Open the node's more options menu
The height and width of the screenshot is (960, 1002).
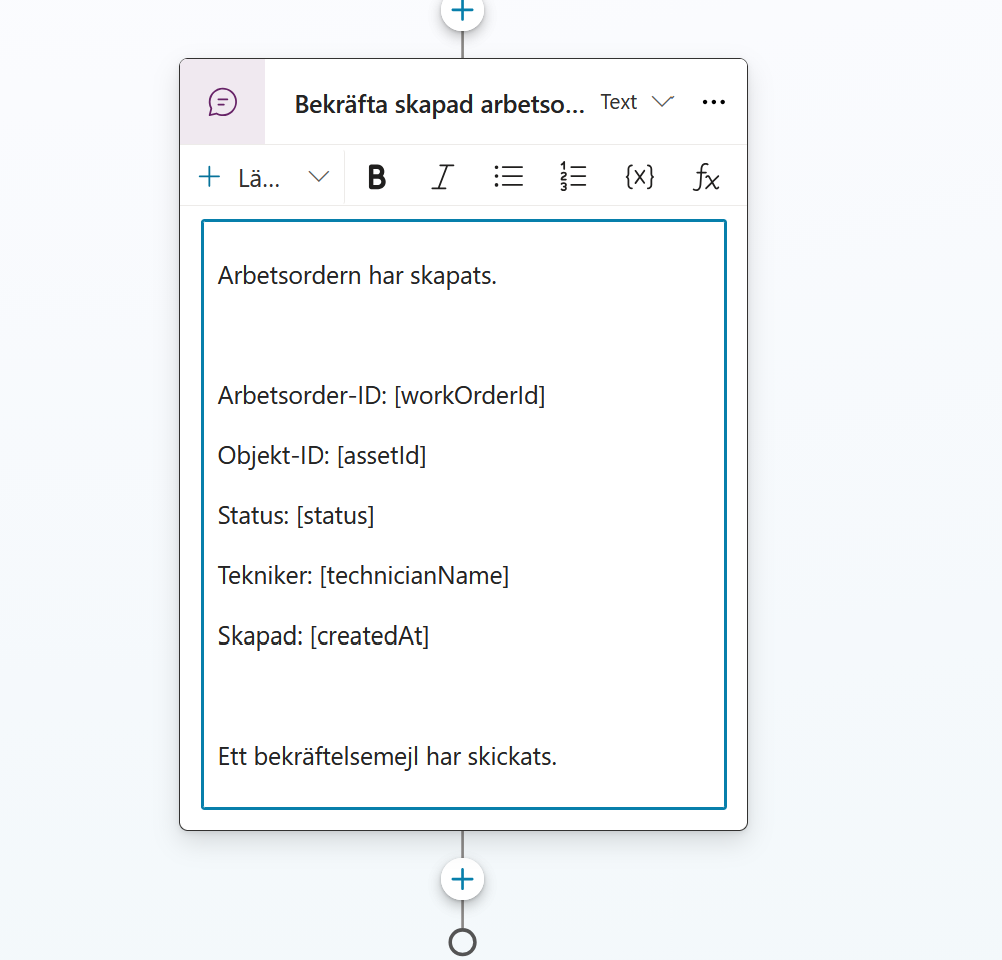point(713,102)
